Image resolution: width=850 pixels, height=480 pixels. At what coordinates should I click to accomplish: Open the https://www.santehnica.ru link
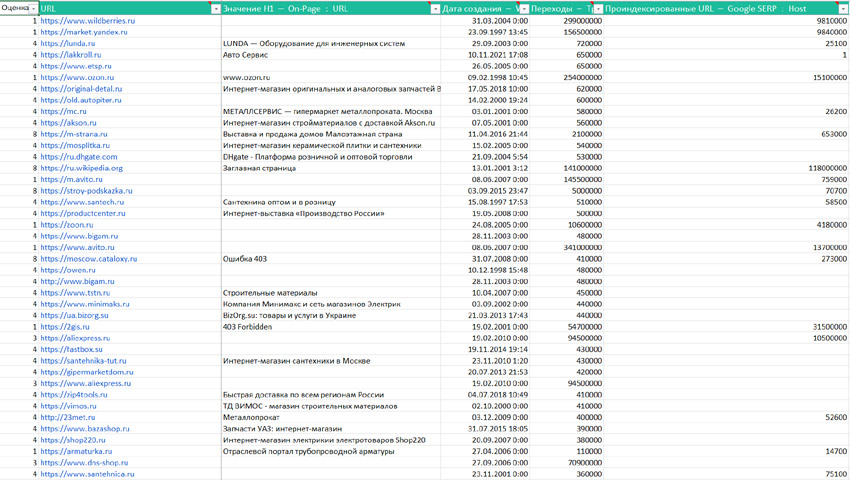point(87,474)
